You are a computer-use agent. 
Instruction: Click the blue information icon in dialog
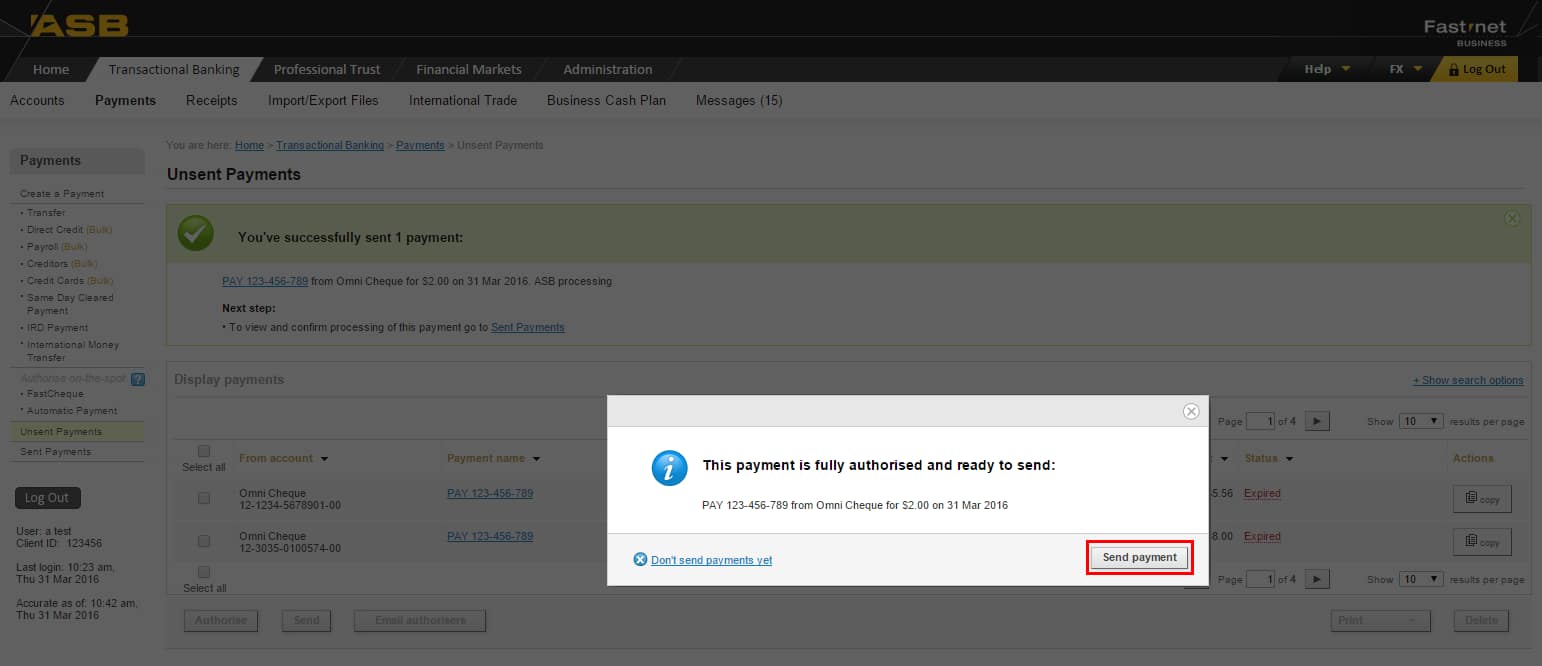669,467
